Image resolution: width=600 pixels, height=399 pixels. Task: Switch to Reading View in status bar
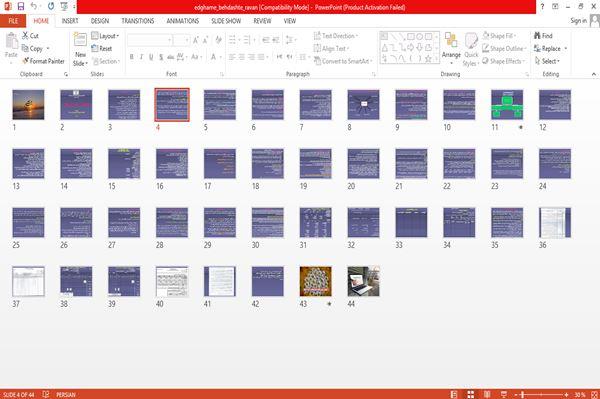tap(487, 394)
